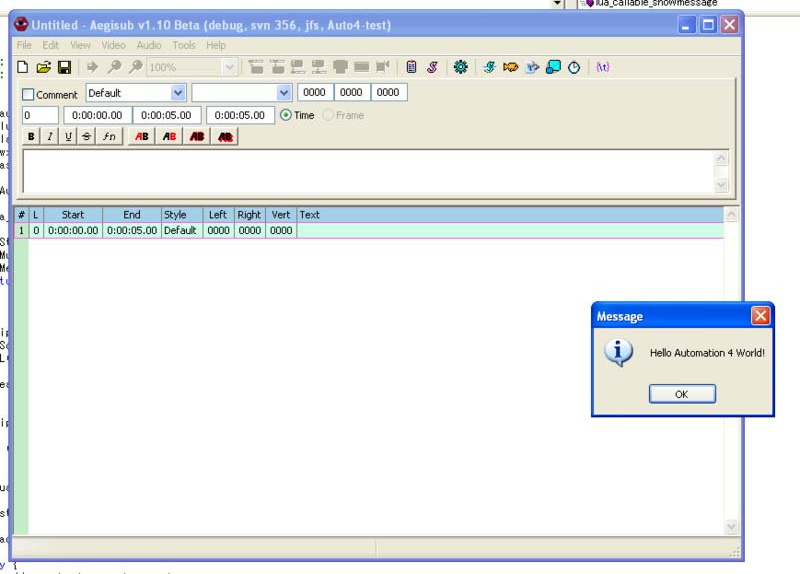Select the Time radio button

(286, 115)
